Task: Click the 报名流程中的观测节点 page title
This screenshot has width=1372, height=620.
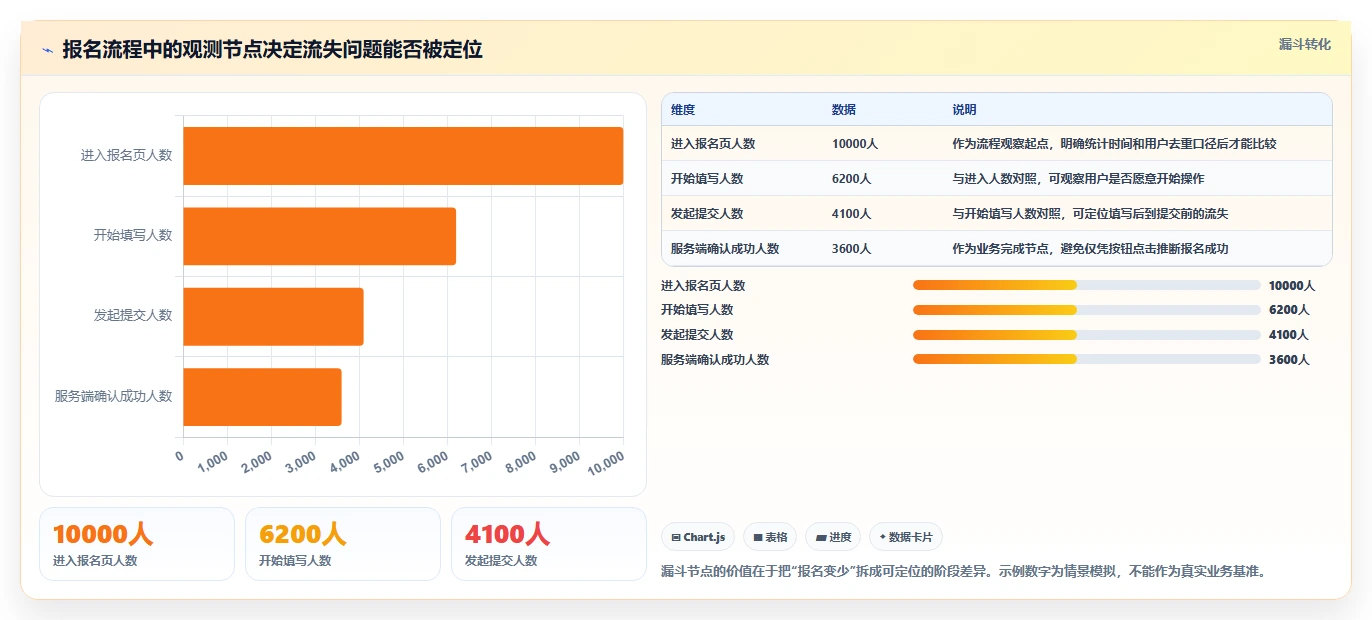Action: tap(273, 50)
